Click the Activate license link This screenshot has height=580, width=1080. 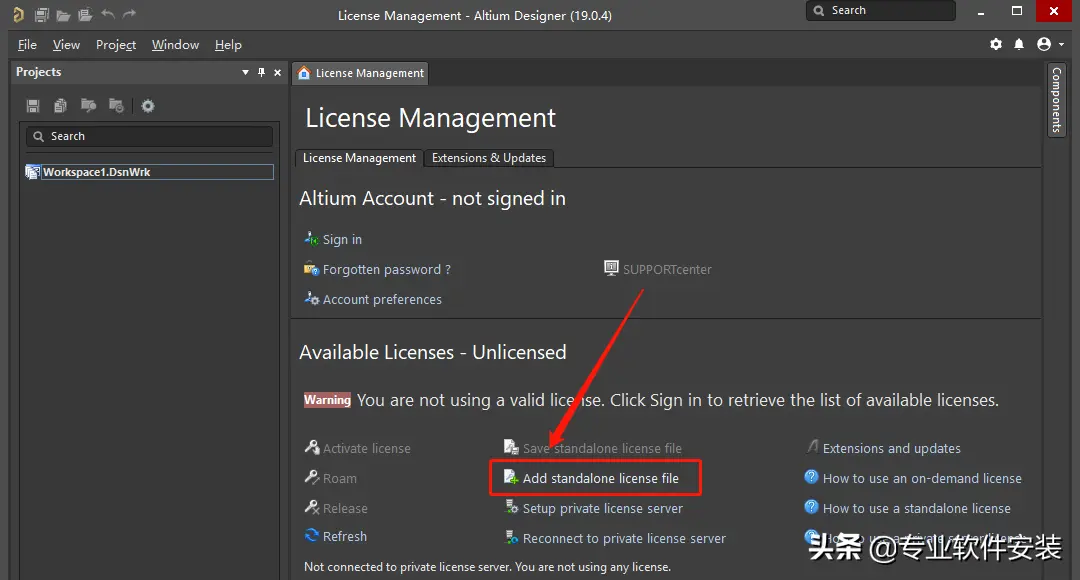pyautogui.click(x=366, y=448)
